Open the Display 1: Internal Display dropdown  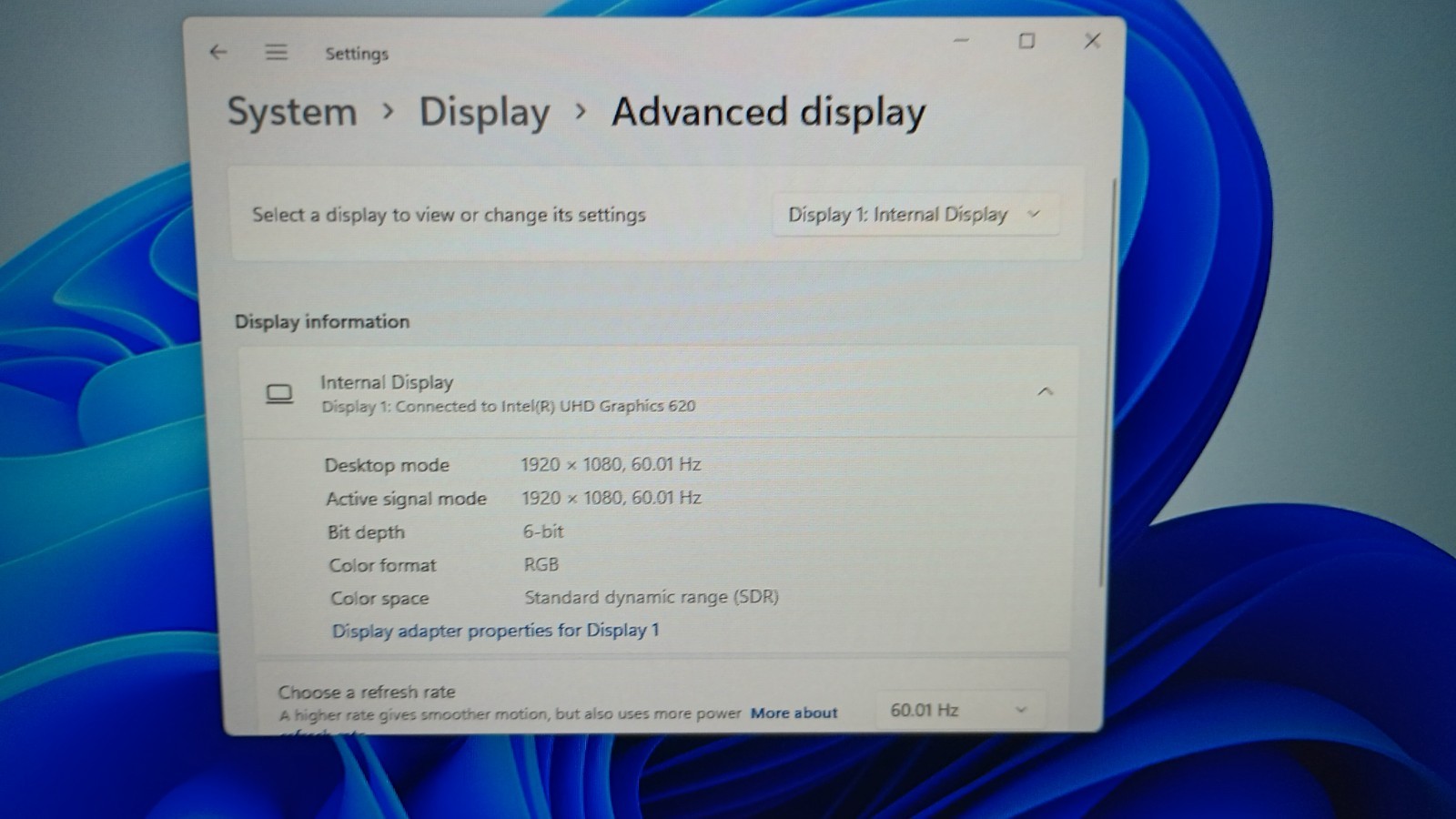[915, 215]
